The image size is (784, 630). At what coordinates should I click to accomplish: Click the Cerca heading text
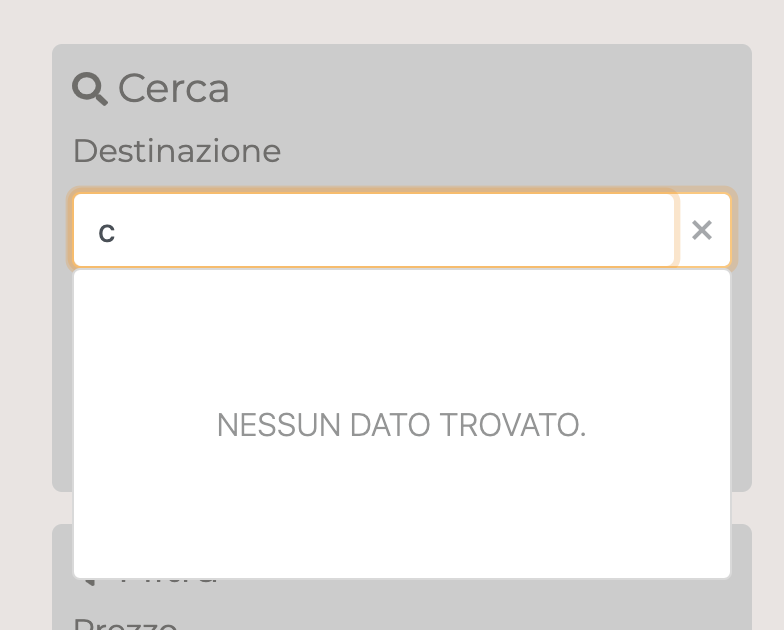pyautogui.click(x=174, y=89)
